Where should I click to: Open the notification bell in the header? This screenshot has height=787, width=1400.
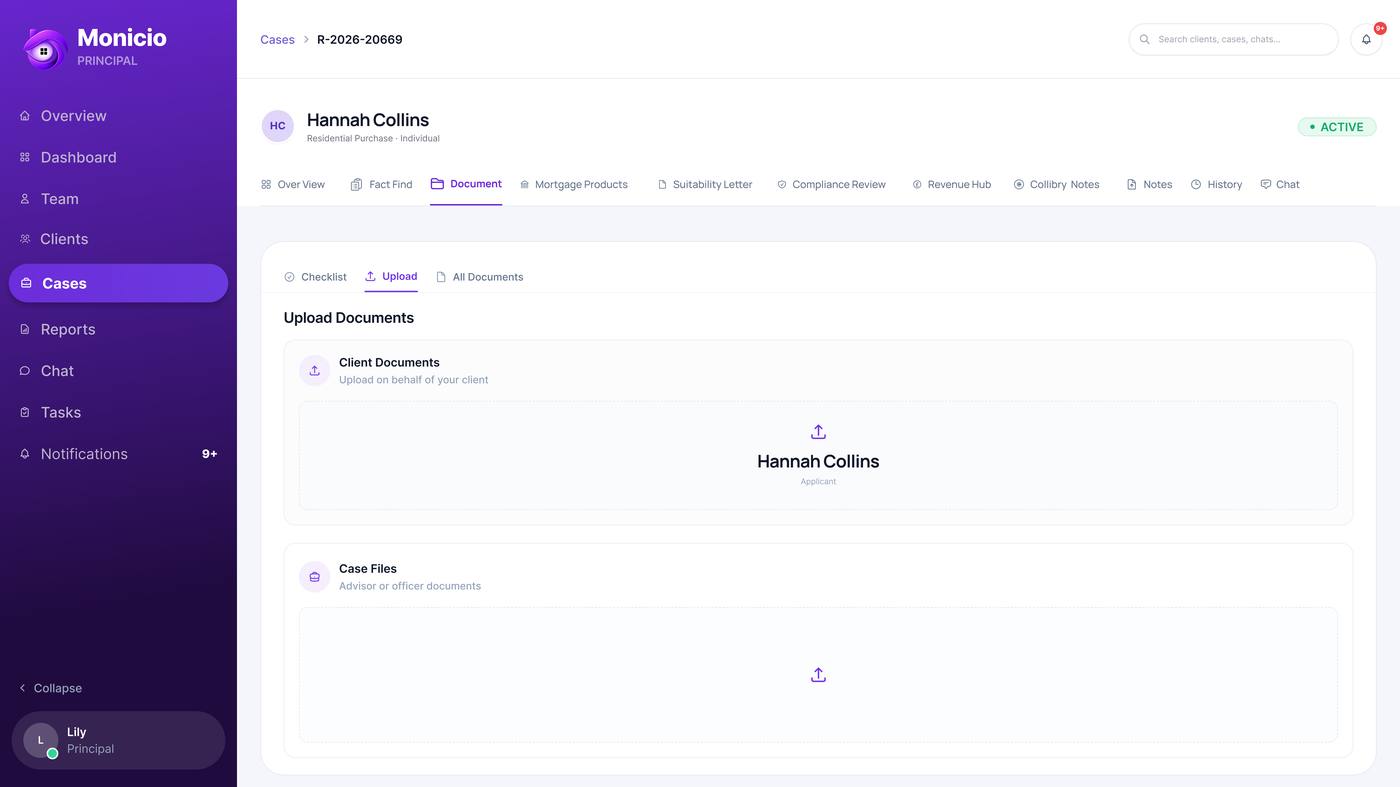pos(1366,39)
